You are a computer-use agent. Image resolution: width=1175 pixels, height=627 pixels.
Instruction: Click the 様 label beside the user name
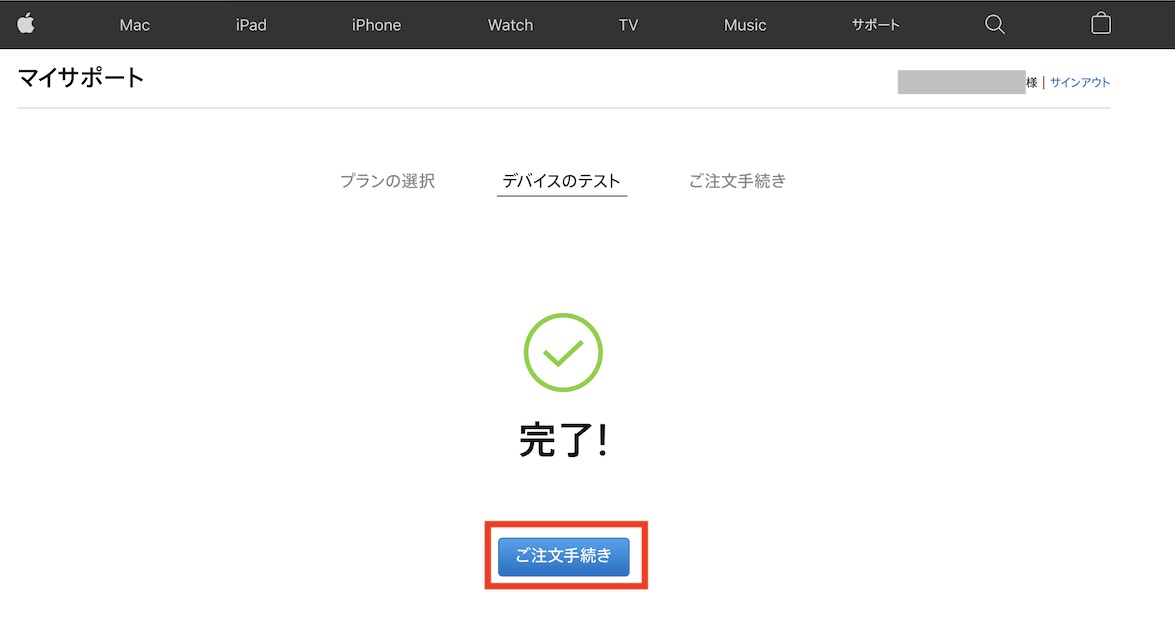(1032, 82)
